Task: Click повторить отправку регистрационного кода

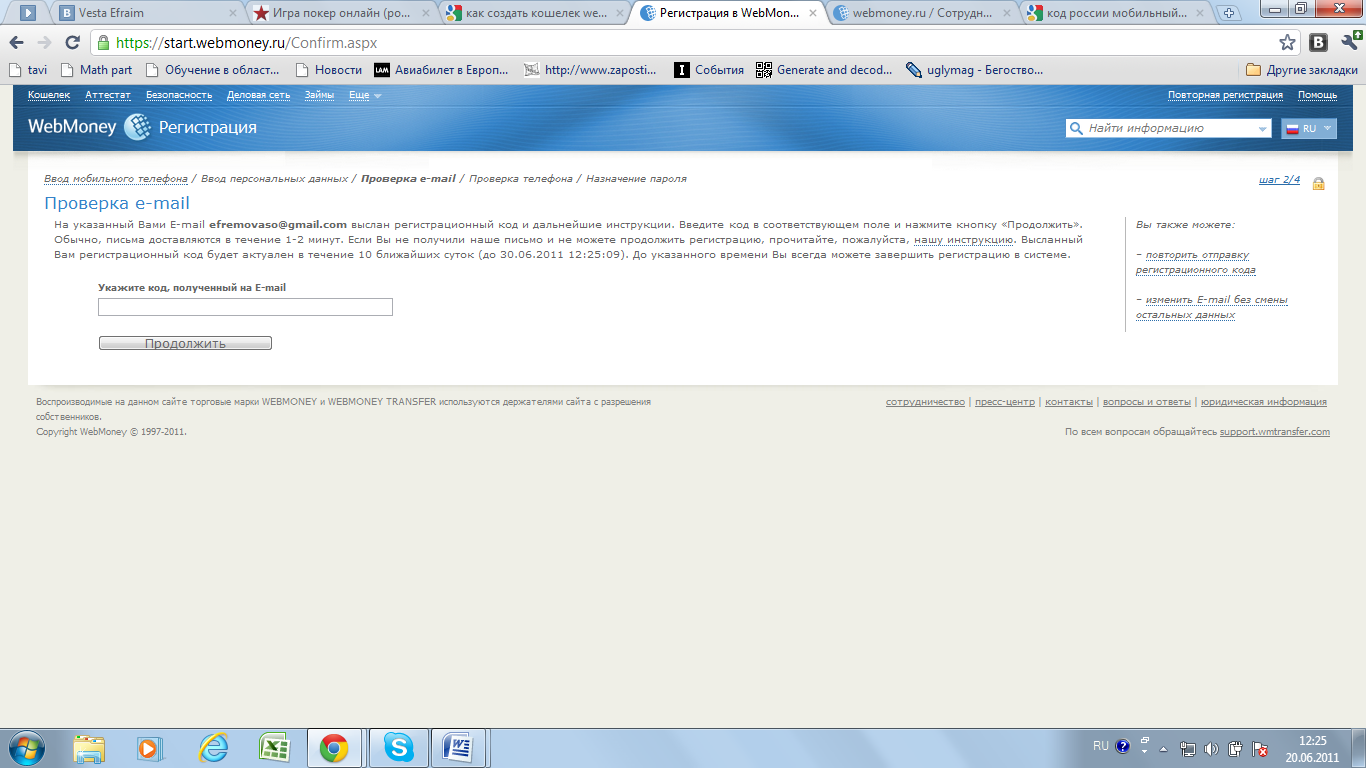Action: (x=1195, y=263)
